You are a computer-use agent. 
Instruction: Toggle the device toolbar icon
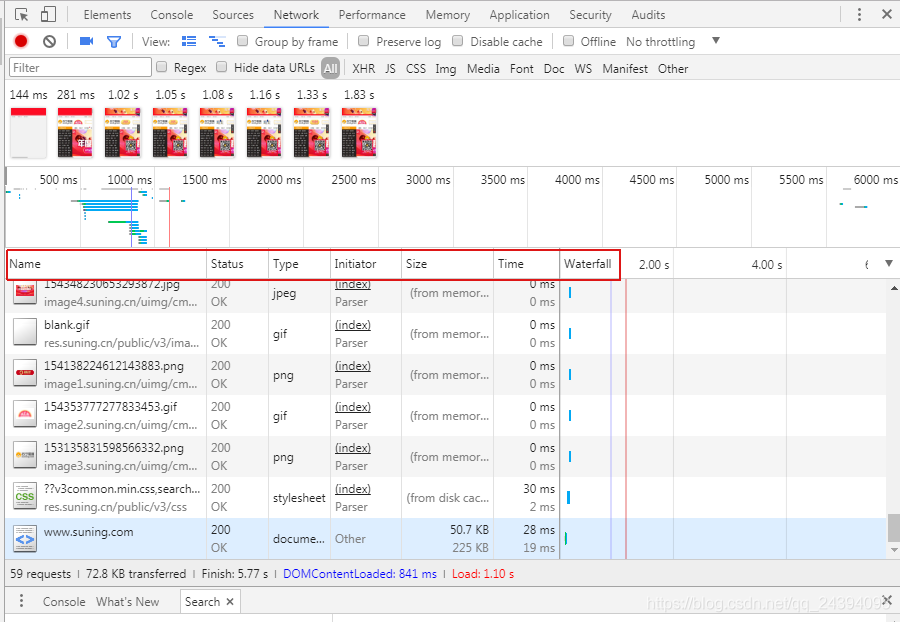[49, 14]
